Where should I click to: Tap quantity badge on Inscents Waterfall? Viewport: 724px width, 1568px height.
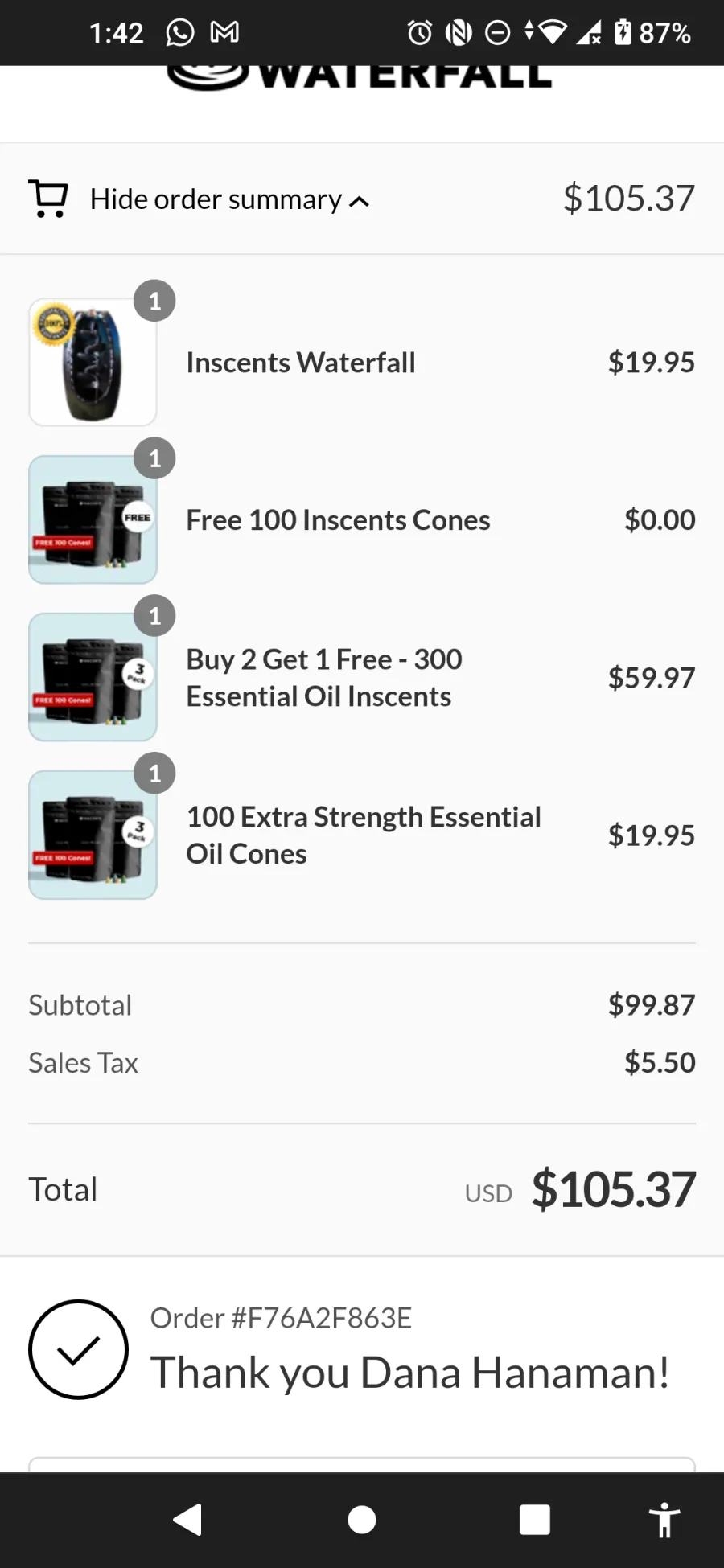click(x=154, y=301)
